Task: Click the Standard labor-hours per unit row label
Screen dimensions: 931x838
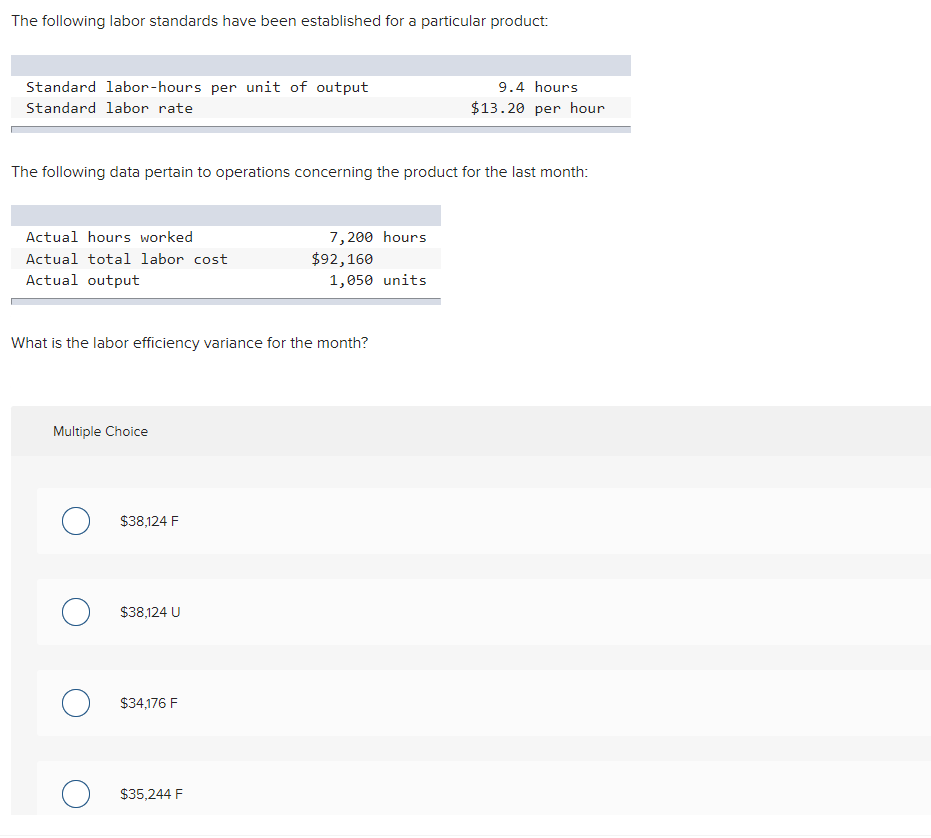Action: (197, 87)
